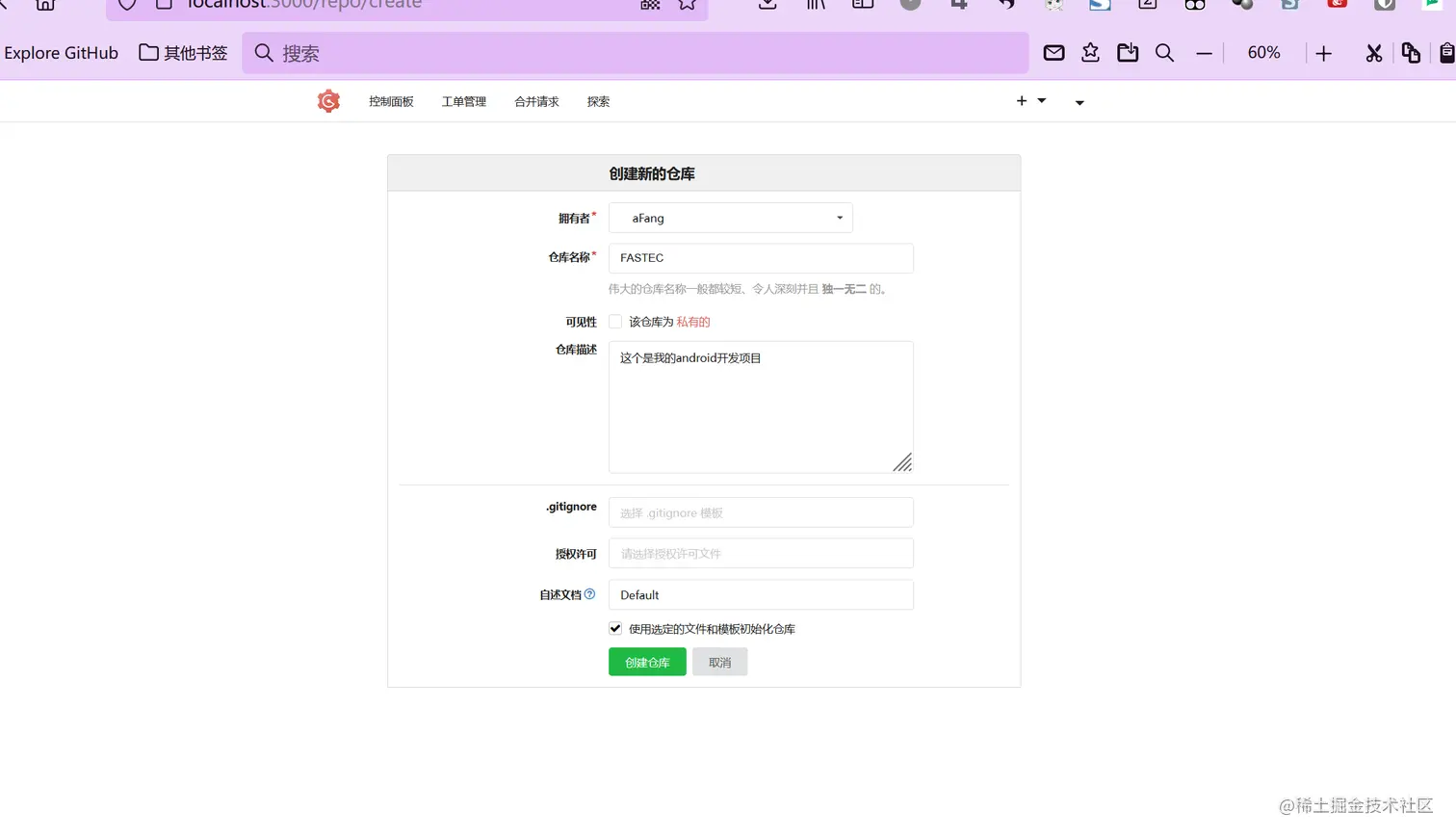The height and width of the screenshot is (838, 1456).
Task: Expand the user menu caret in navbar
Action: pyautogui.click(x=1079, y=102)
